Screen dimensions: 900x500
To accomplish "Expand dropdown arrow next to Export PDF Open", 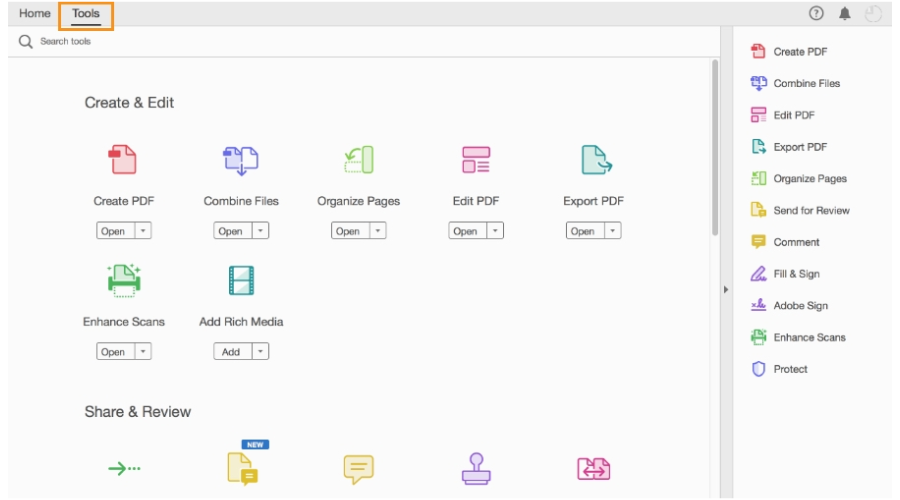I will click(x=612, y=231).
